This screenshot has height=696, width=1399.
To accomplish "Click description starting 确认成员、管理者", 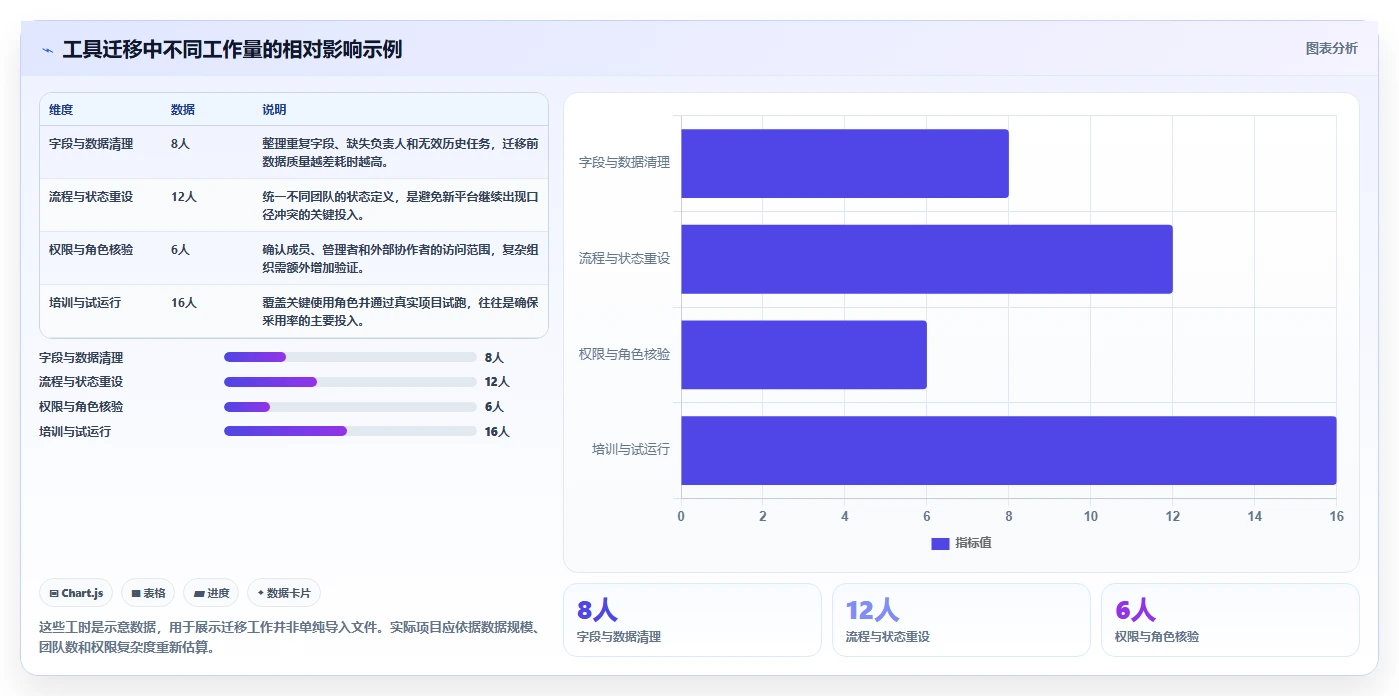I will coord(400,258).
